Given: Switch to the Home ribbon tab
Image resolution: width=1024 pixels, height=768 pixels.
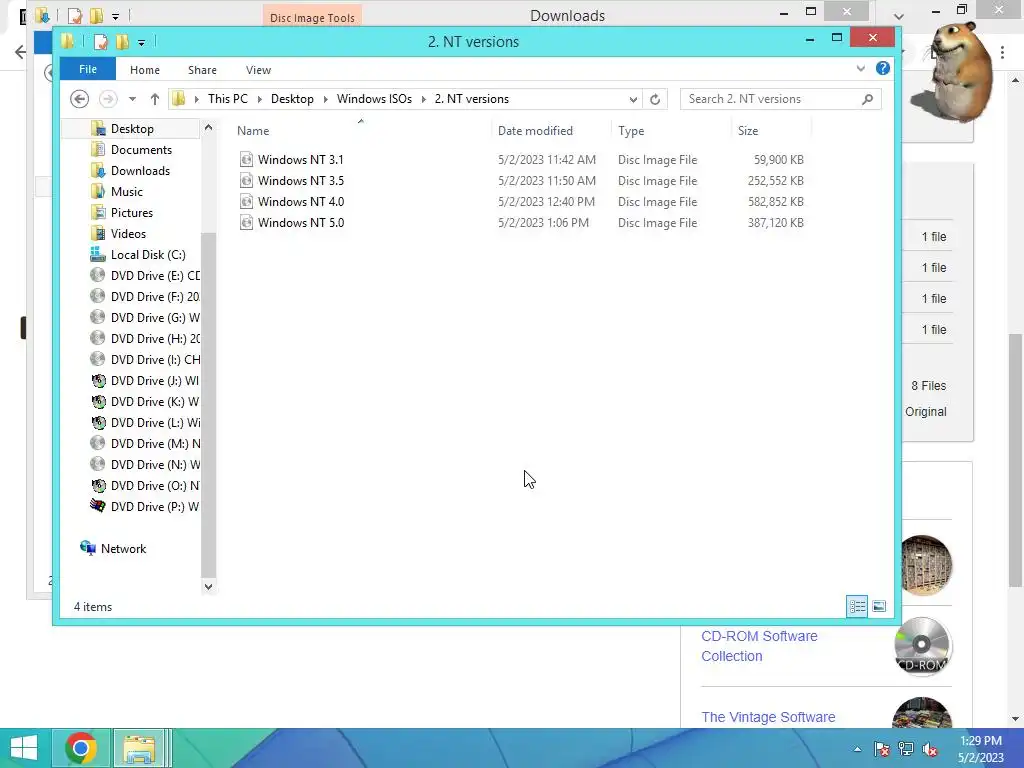Looking at the screenshot, I should point(144,70).
